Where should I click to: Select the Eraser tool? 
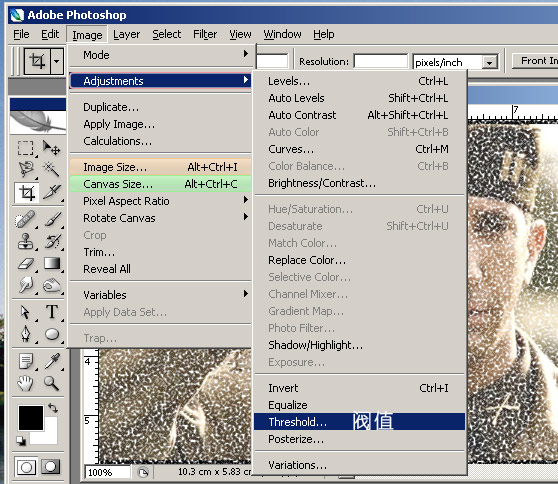[x=26, y=264]
